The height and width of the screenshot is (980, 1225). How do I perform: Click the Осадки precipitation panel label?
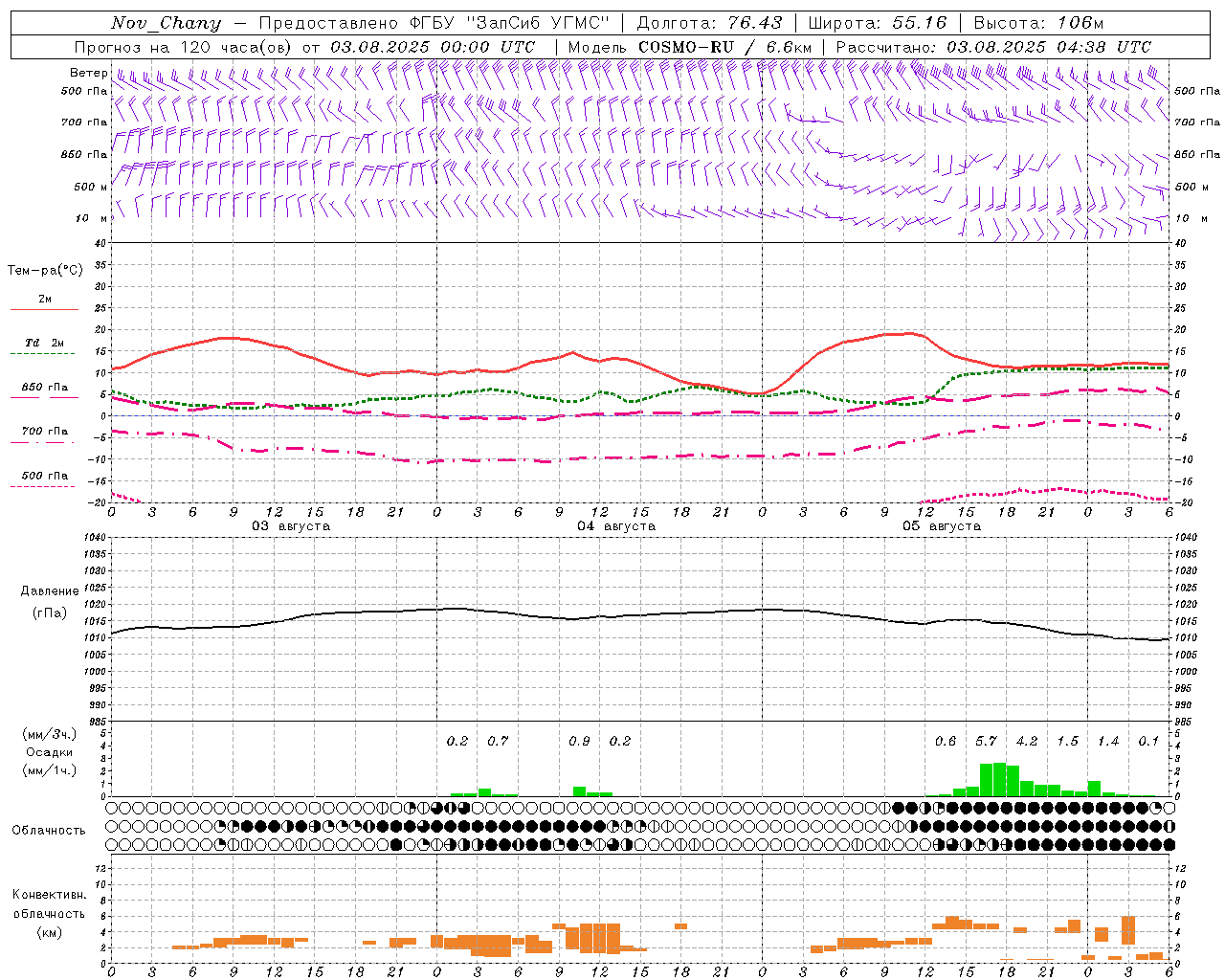pyautogui.click(x=50, y=752)
